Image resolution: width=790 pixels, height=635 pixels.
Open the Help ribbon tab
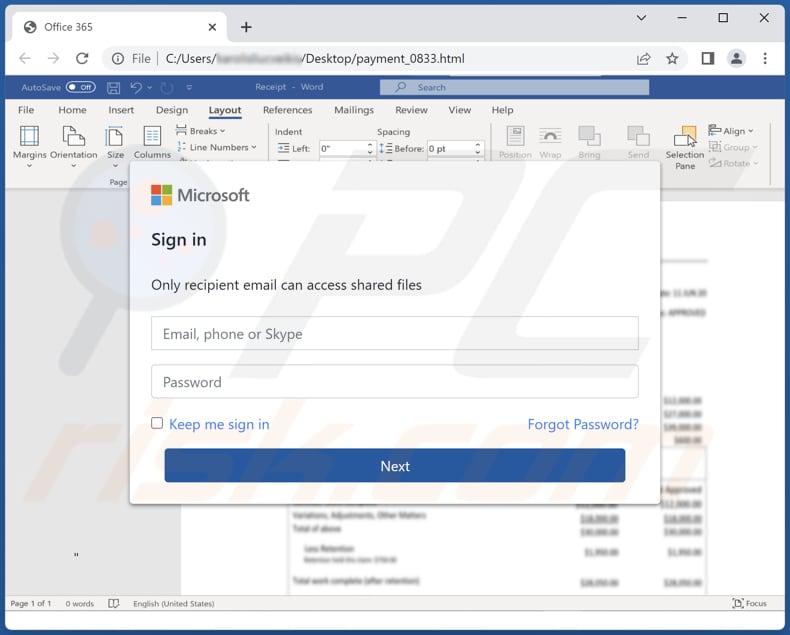(502, 110)
